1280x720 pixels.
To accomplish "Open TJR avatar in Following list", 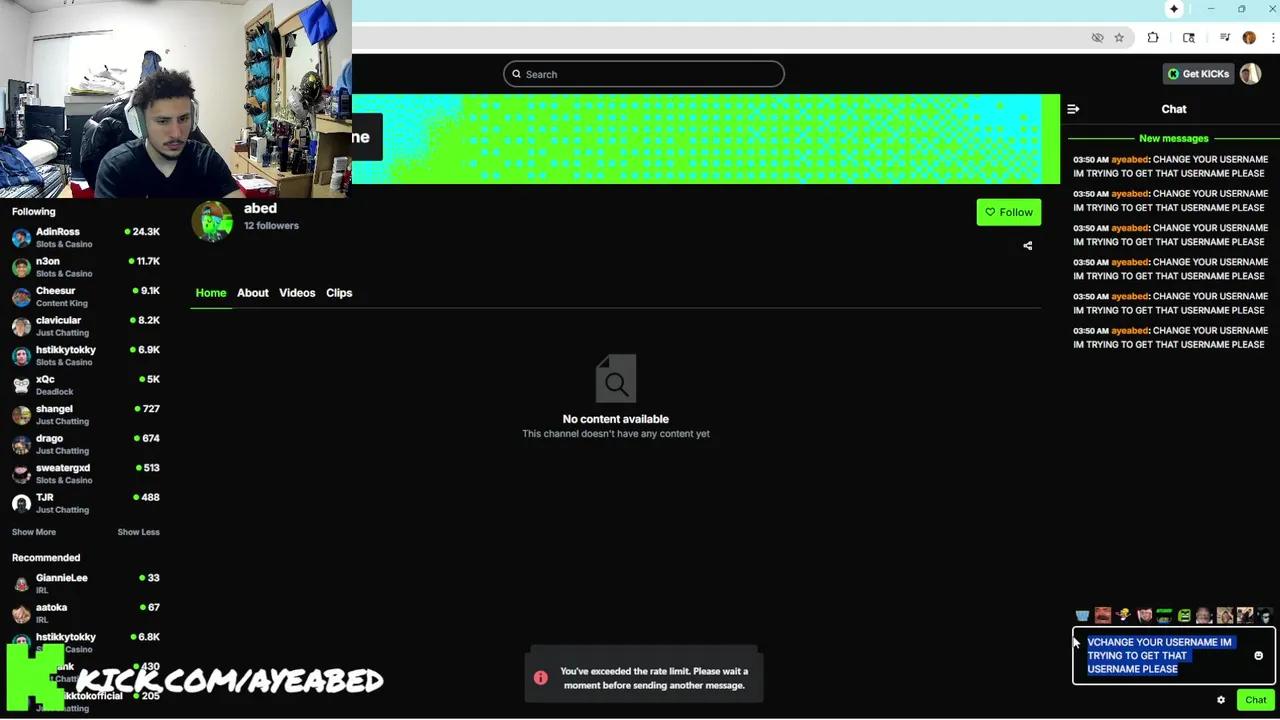I will coord(21,503).
